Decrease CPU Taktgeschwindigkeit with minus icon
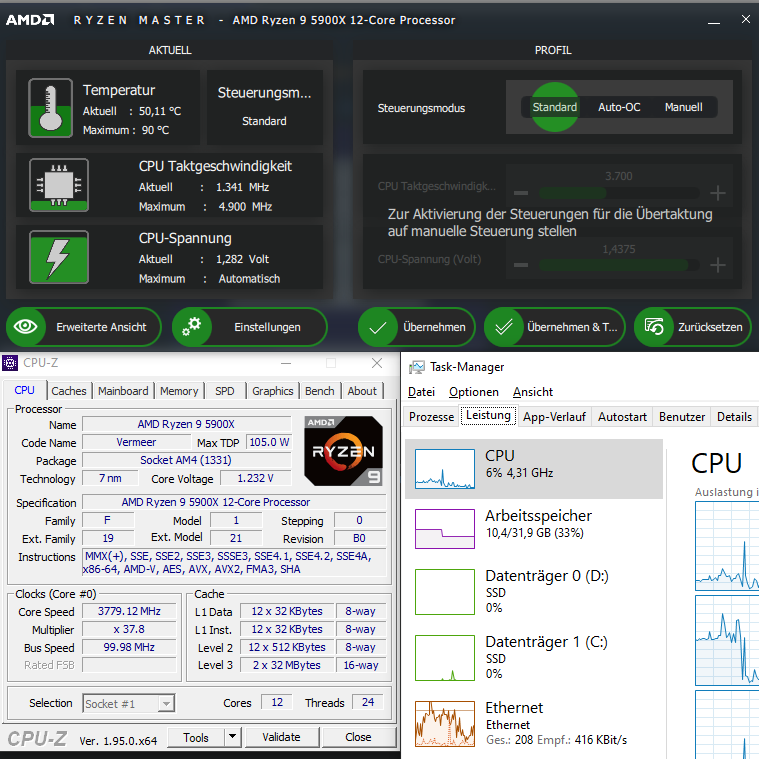The image size is (759, 759). point(521,193)
